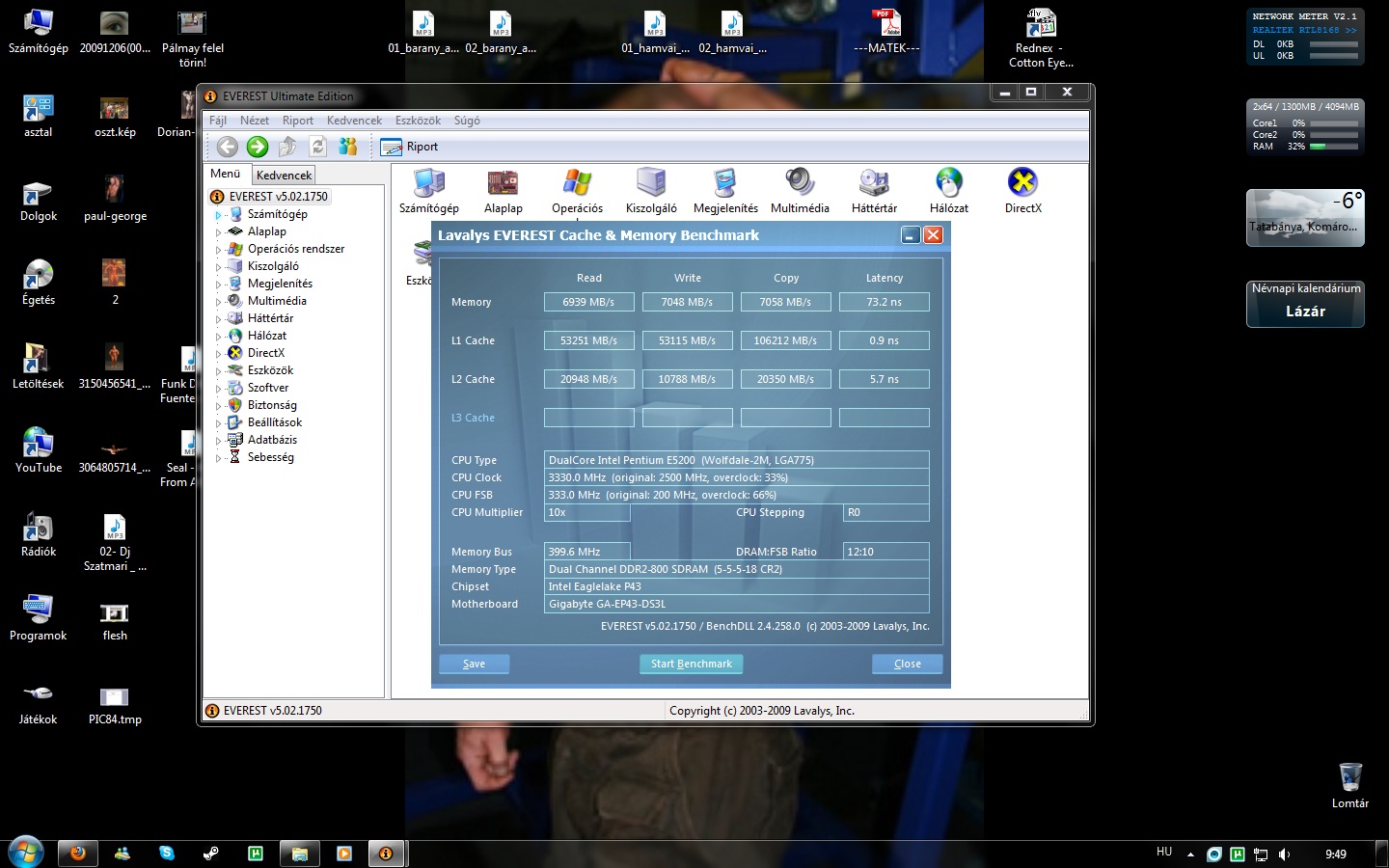Open Steam from the taskbar
Screen dimensions: 1389x868
point(210,854)
